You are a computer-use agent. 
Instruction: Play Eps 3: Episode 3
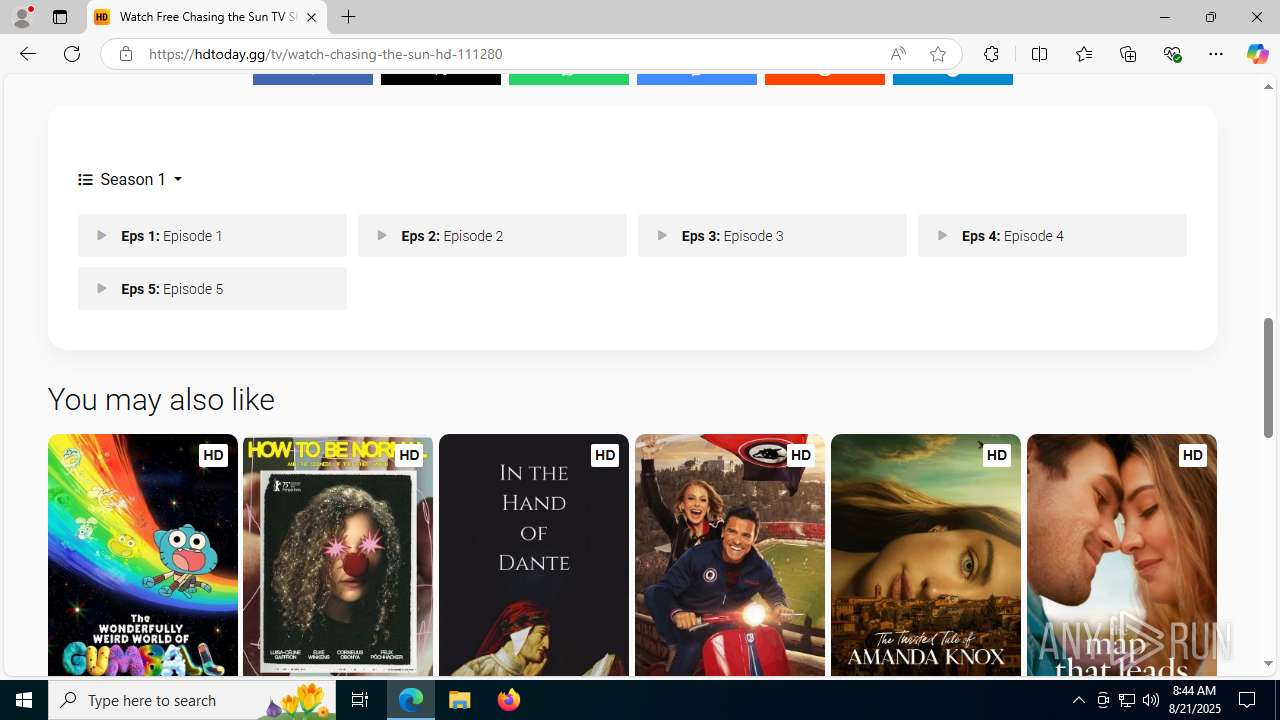click(x=772, y=236)
